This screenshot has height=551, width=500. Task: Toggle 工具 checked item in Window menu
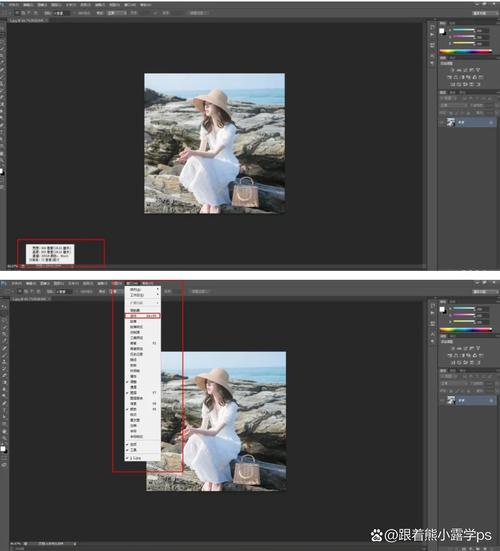point(143,450)
